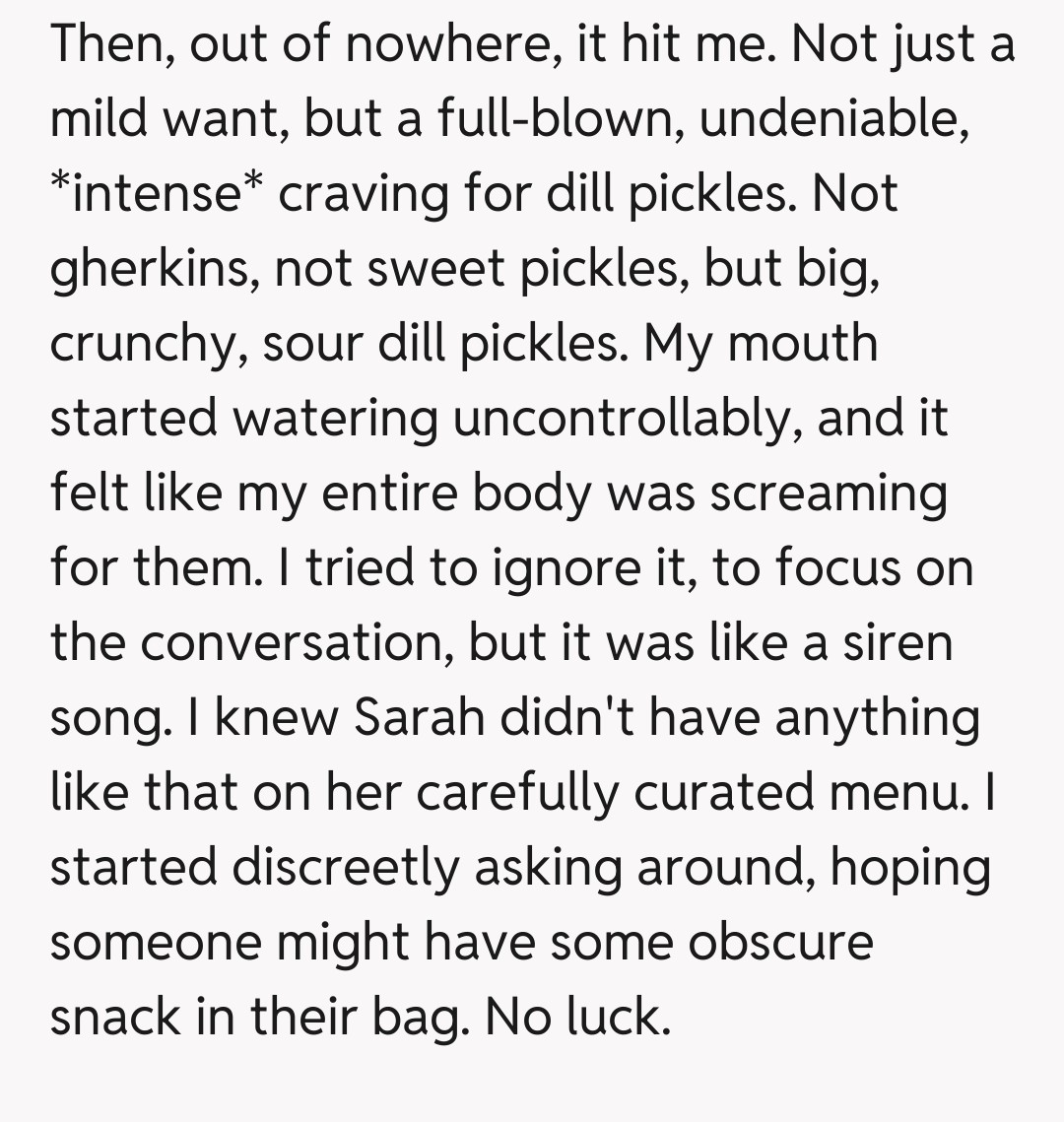Click the word "screaming"
The image size is (1064, 1122).
pos(829,495)
